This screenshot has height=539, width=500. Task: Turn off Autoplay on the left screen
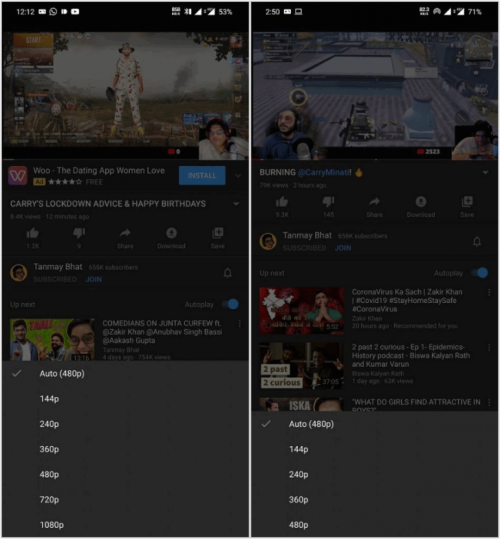231,304
